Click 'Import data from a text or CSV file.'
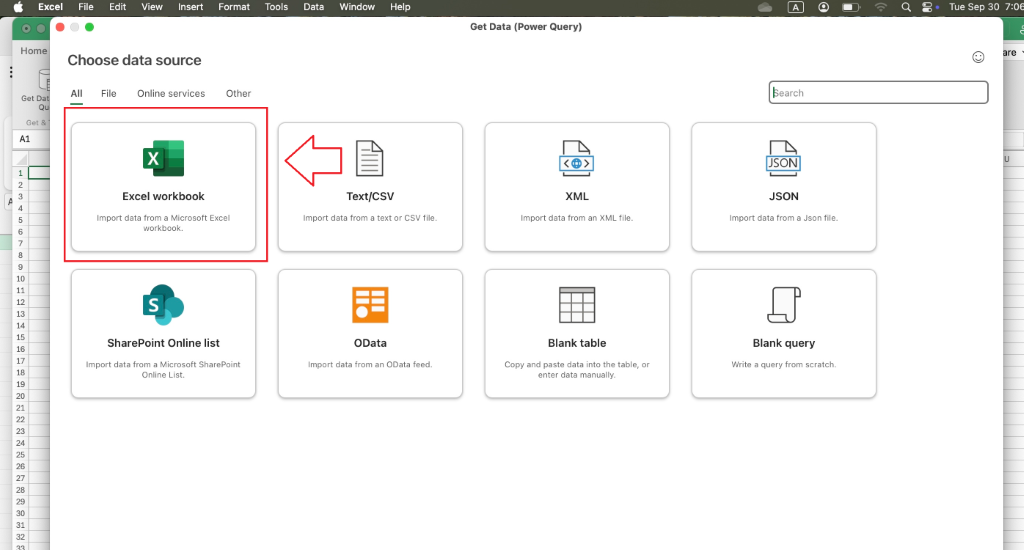 370,218
